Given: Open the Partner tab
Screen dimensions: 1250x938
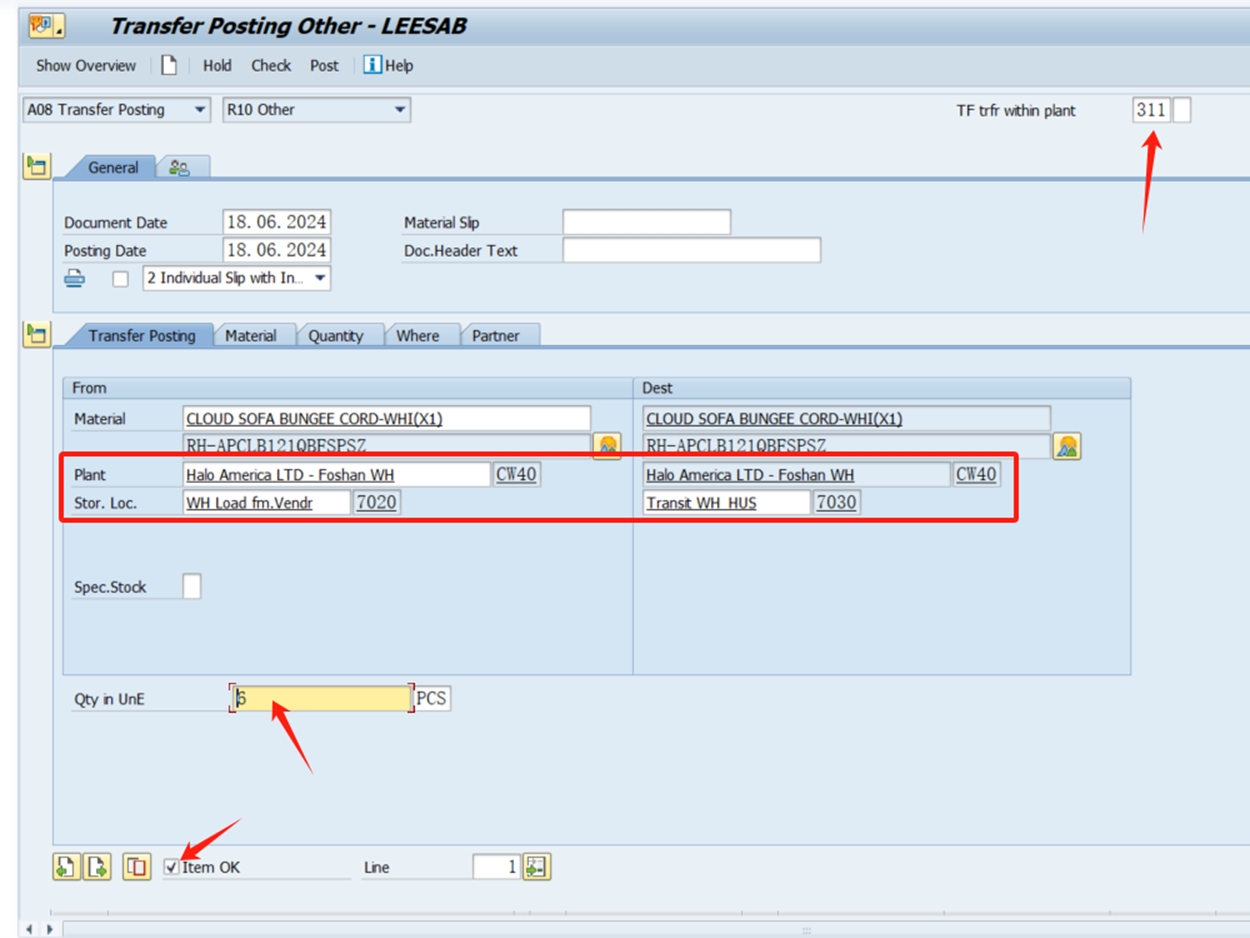Looking at the screenshot, I should (x=496, y=336).
